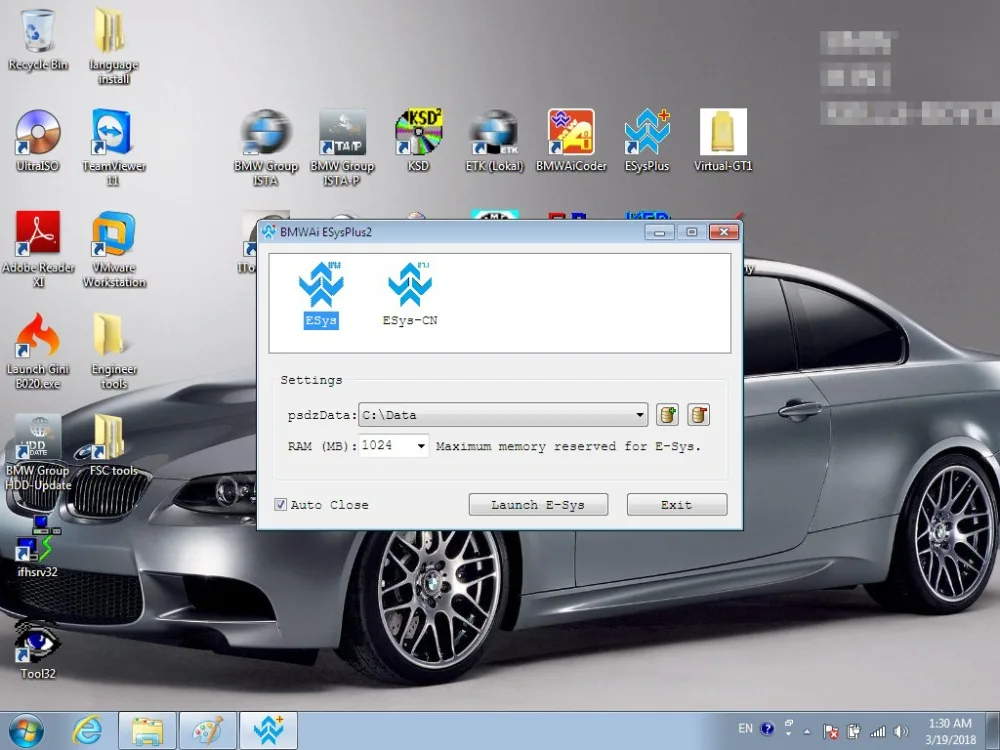Close the BMWAi ESysPlus2 window
Screen dimensions: 1000x750
[x=724, y=232]
